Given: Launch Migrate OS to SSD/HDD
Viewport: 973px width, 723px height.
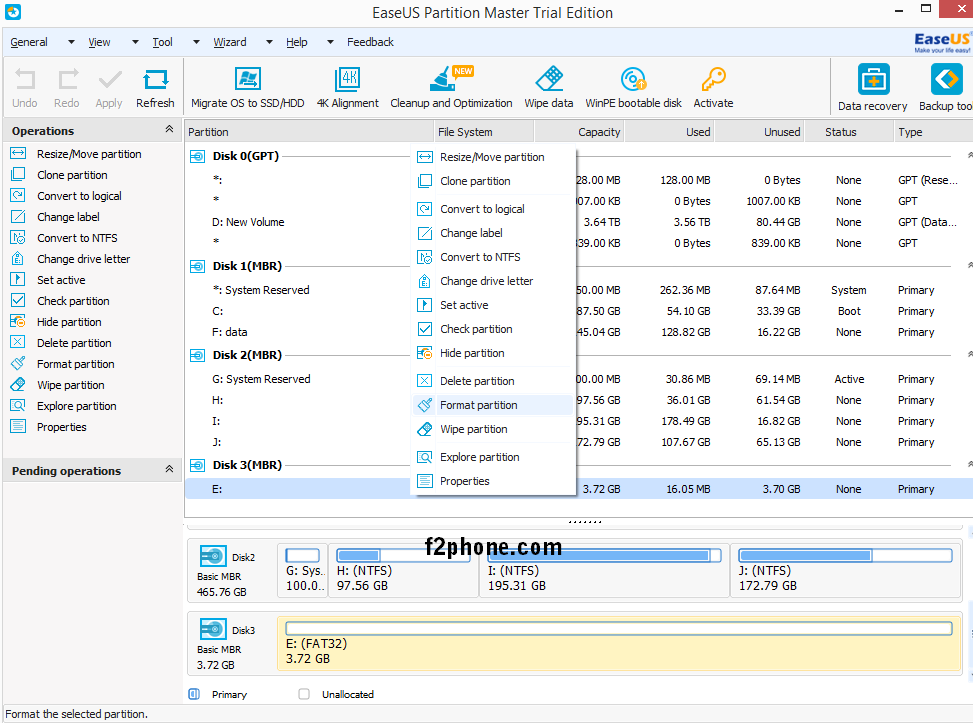Looking at the screenshot, I should point(248,88).
